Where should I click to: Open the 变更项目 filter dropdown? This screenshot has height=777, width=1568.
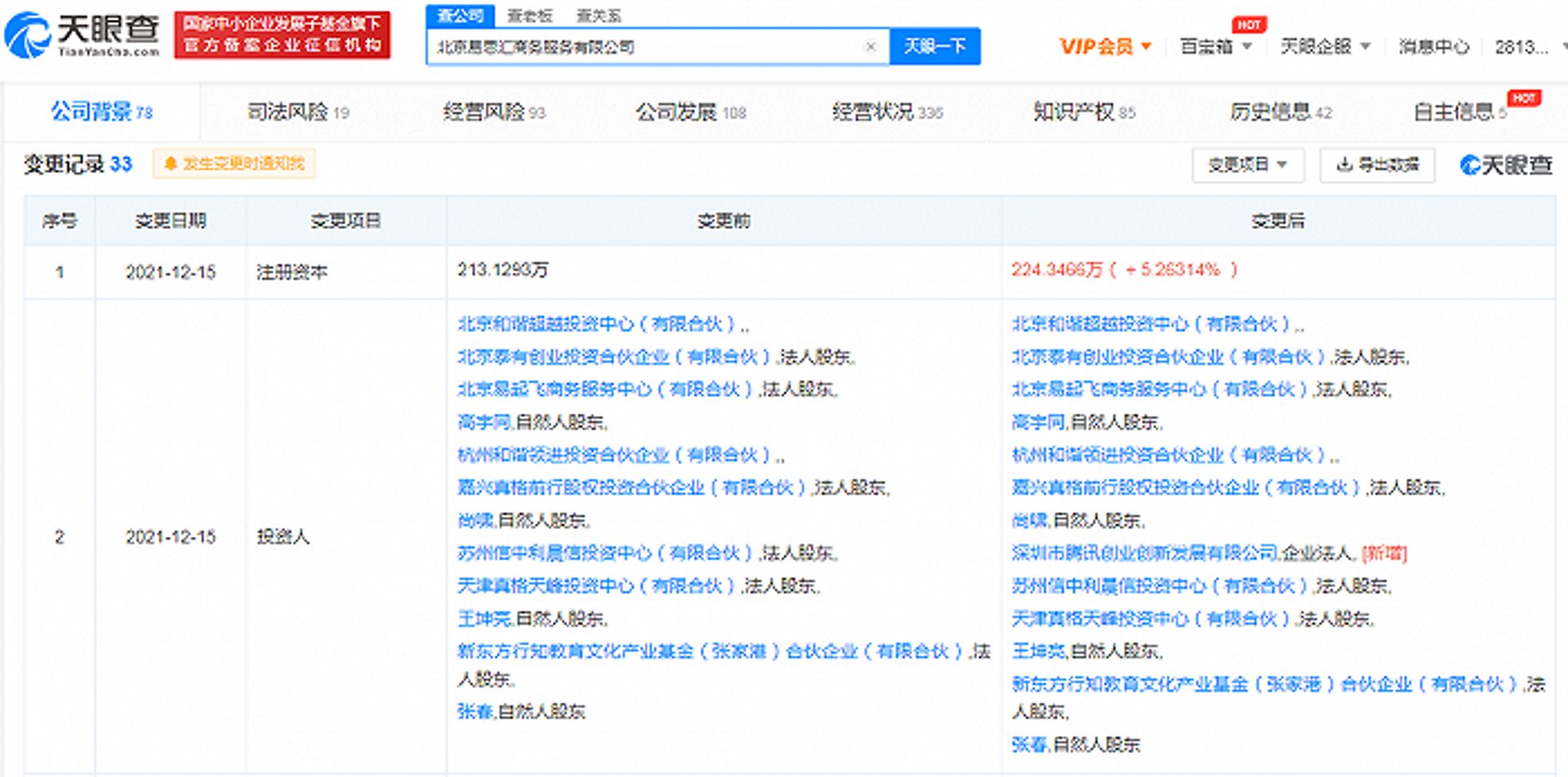[x=1247, y=165]
